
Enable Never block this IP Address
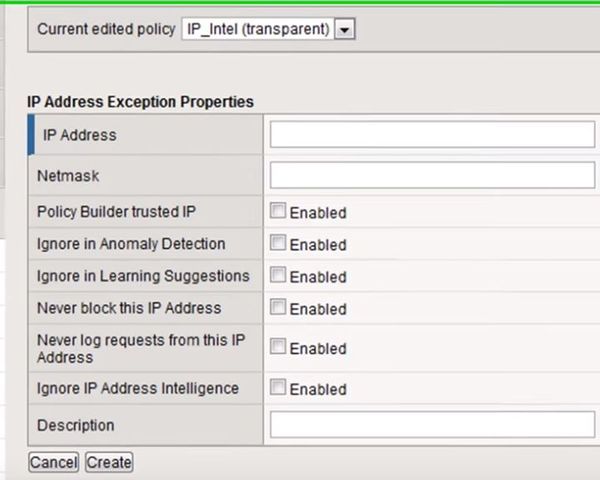(x=278, y=307)
